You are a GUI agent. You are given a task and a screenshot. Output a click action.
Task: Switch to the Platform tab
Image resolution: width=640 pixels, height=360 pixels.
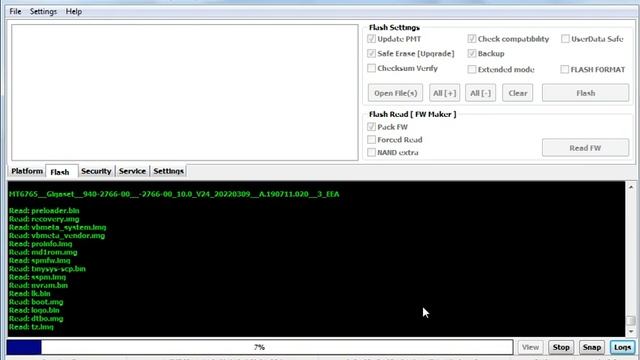click(27, 171)
